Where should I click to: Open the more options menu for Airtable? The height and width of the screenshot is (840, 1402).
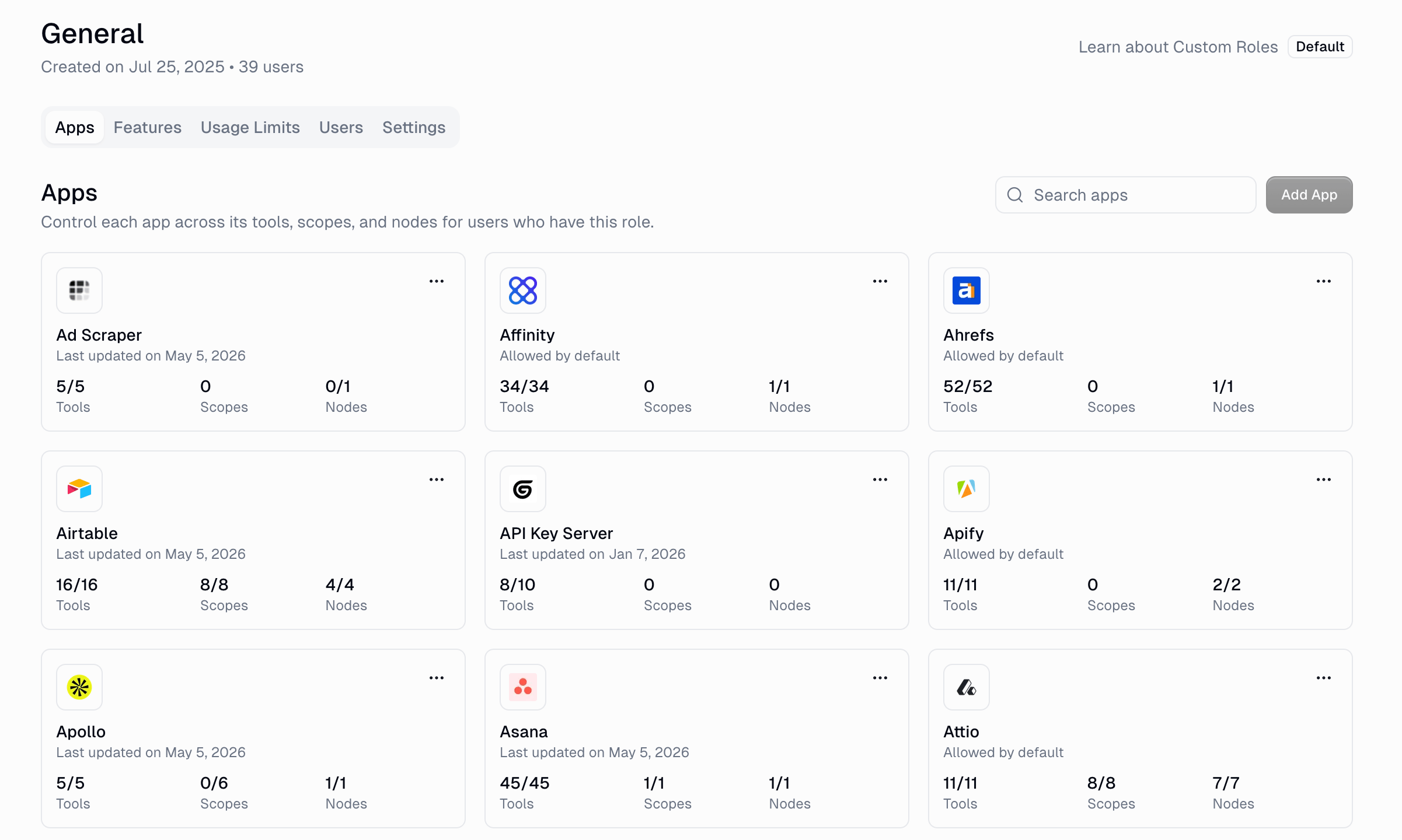coord(437,480)
